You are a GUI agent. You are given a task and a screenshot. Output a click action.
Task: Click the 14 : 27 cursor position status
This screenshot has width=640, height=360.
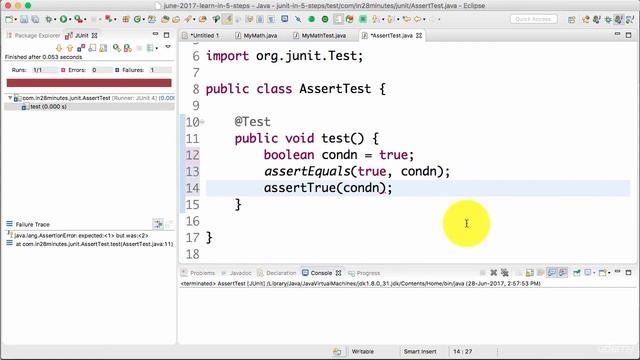coord(462,351)
